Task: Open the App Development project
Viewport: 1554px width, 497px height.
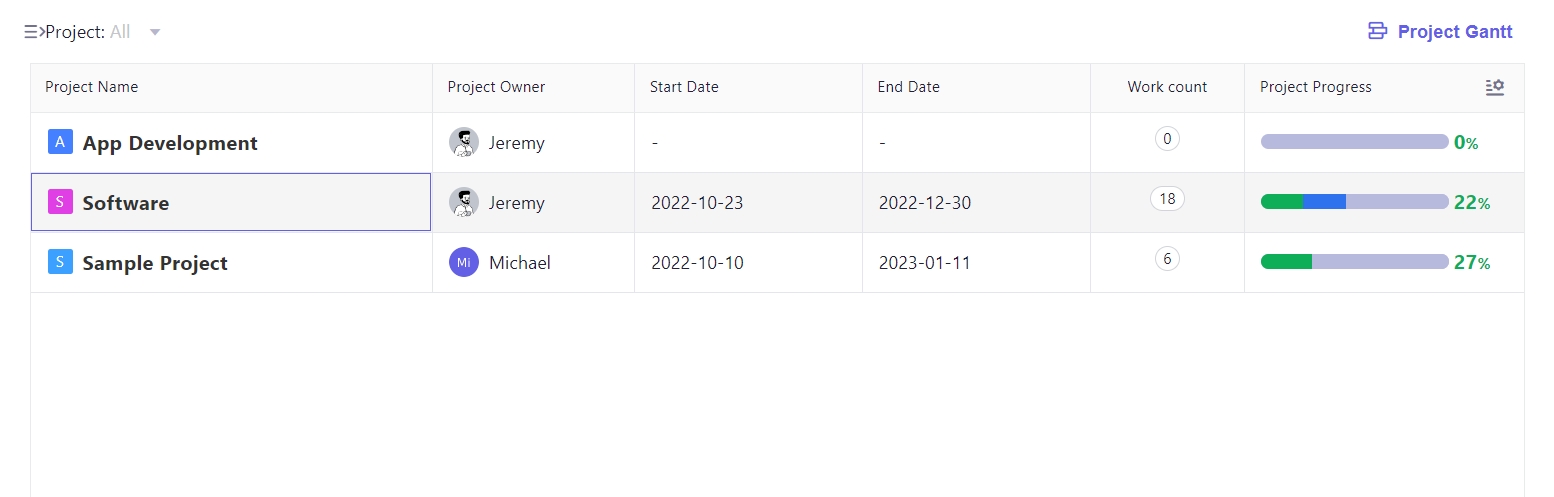Action: tap(170, 143)
